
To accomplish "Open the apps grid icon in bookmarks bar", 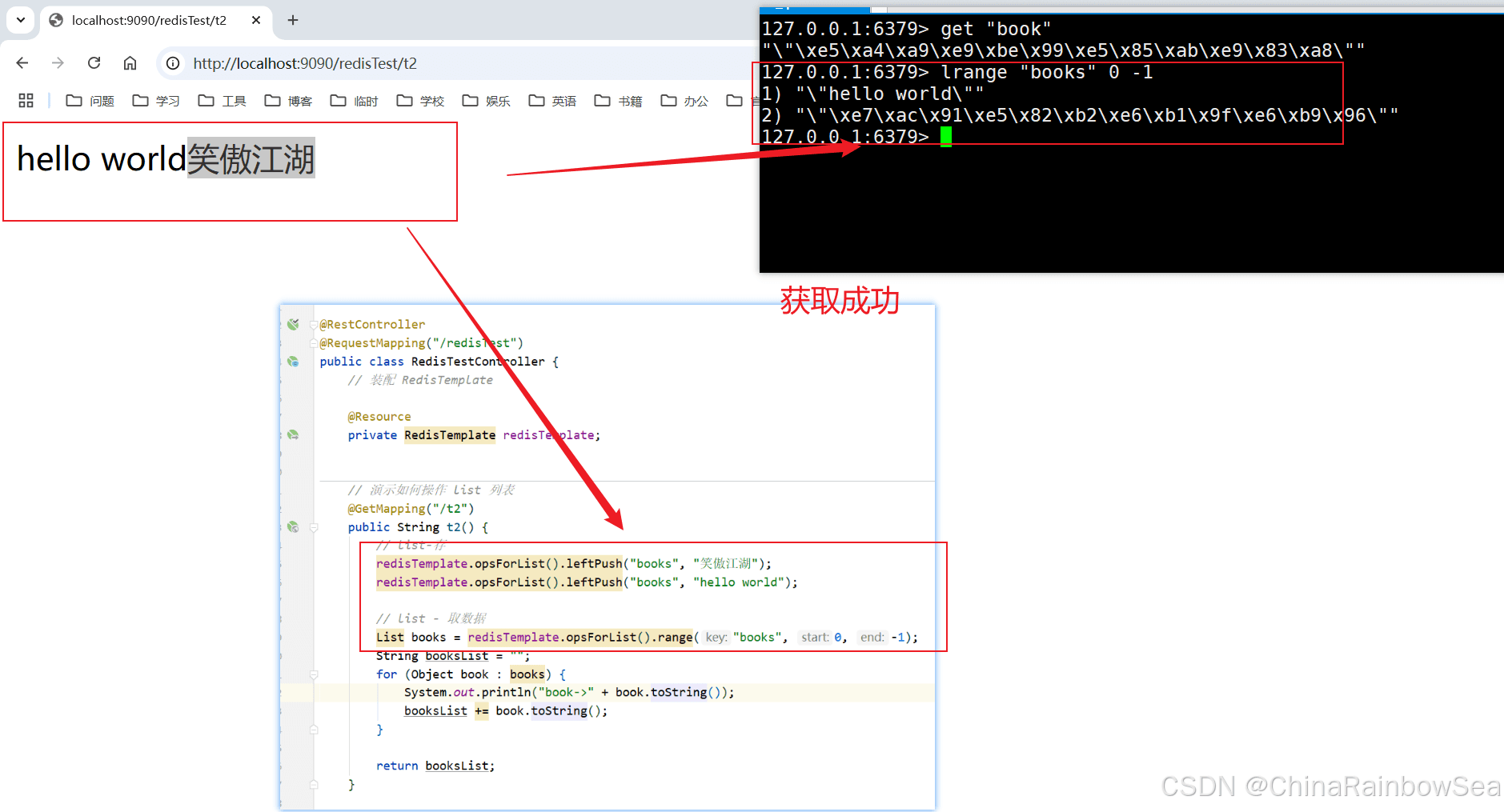I will pos(26,100).
